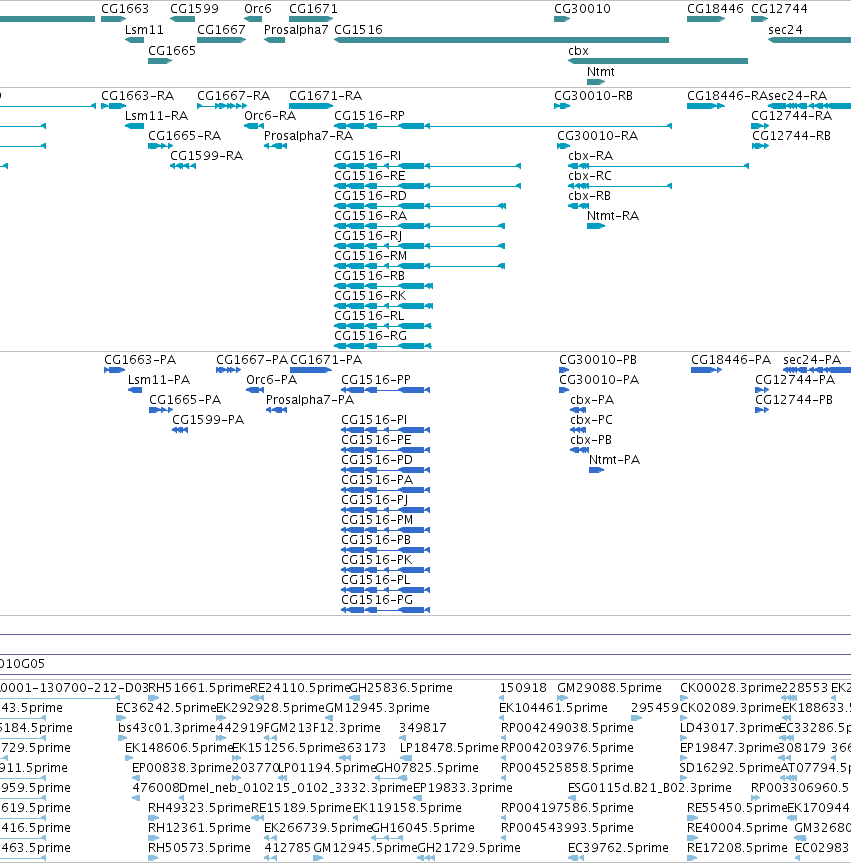Select the cbx gene label

pos(579,51)
